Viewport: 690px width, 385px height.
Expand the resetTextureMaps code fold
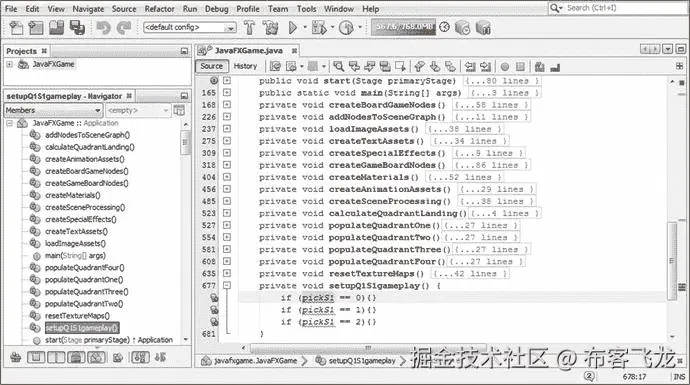coord(227,273)
